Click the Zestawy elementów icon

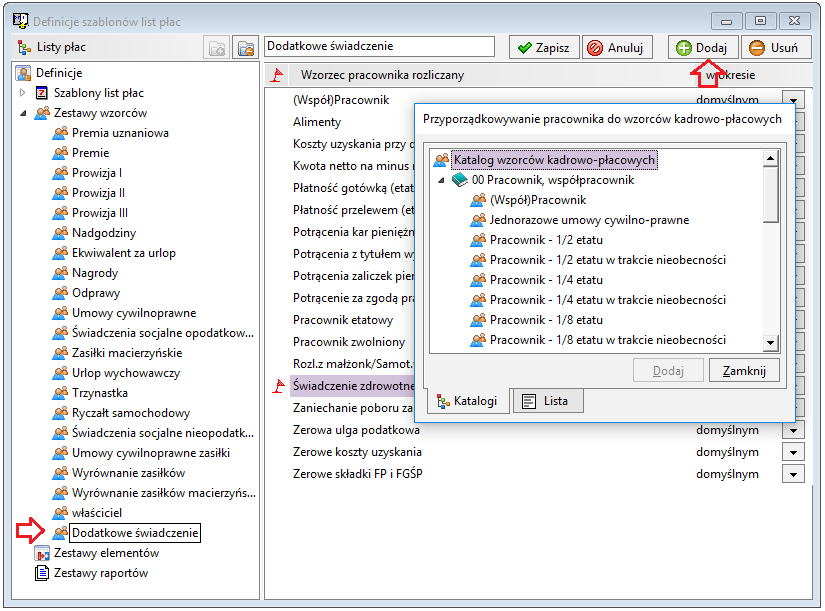pos(42,553)
